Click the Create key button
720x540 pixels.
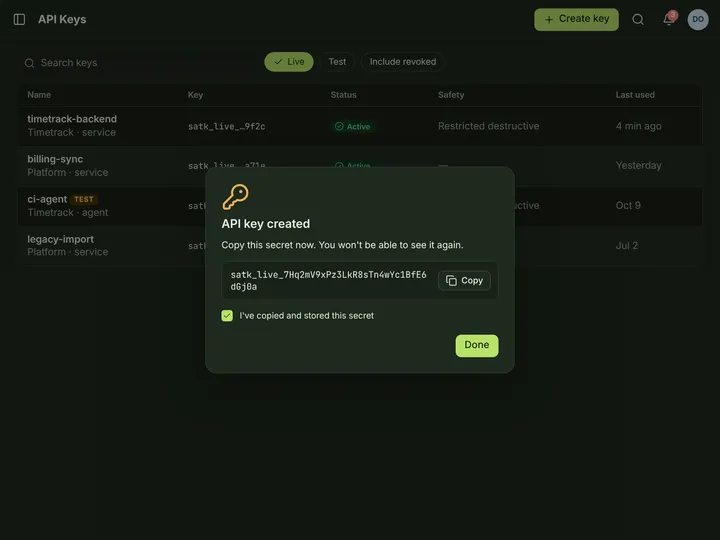pos(576,19)
